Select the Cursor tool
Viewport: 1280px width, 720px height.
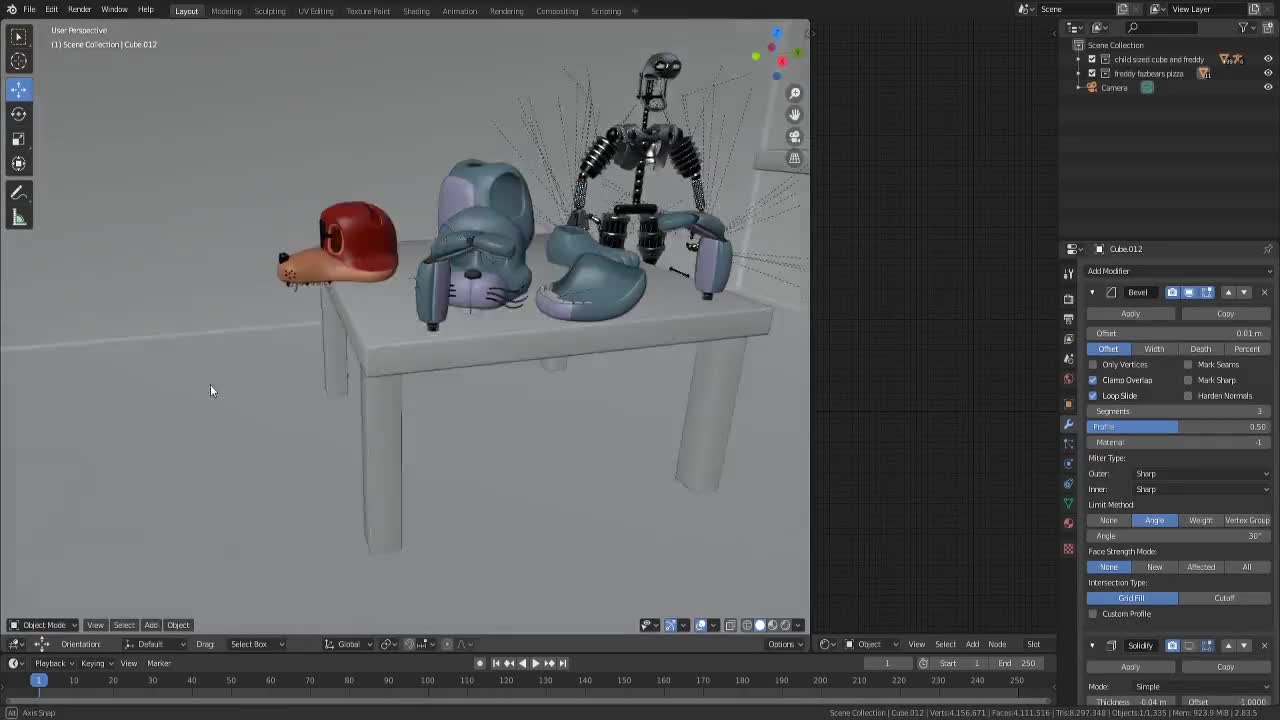tap(18, 62)
